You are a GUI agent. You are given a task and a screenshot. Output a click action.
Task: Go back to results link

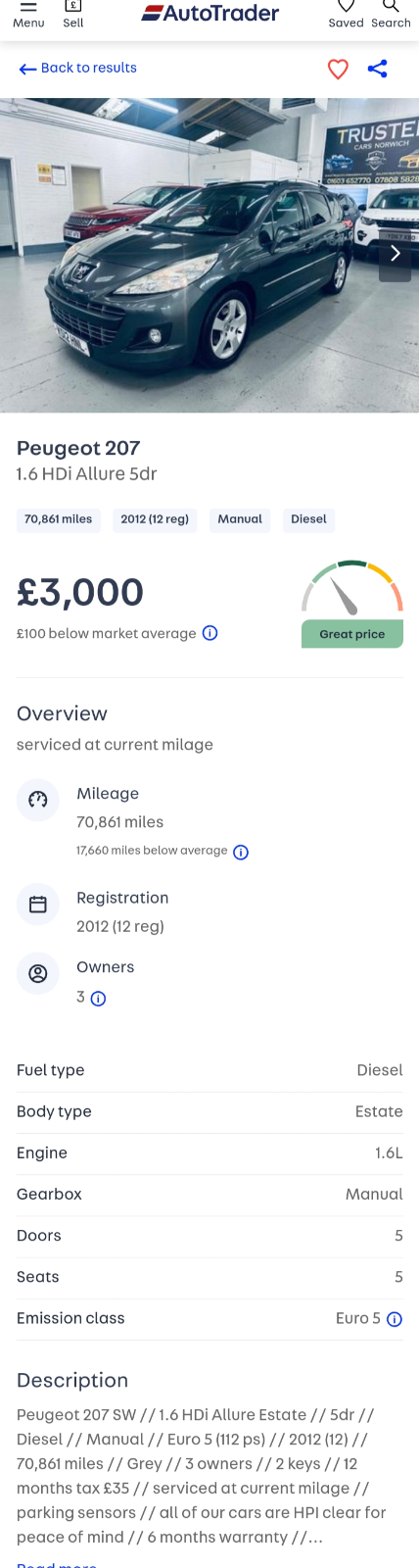tap(77, 69)
